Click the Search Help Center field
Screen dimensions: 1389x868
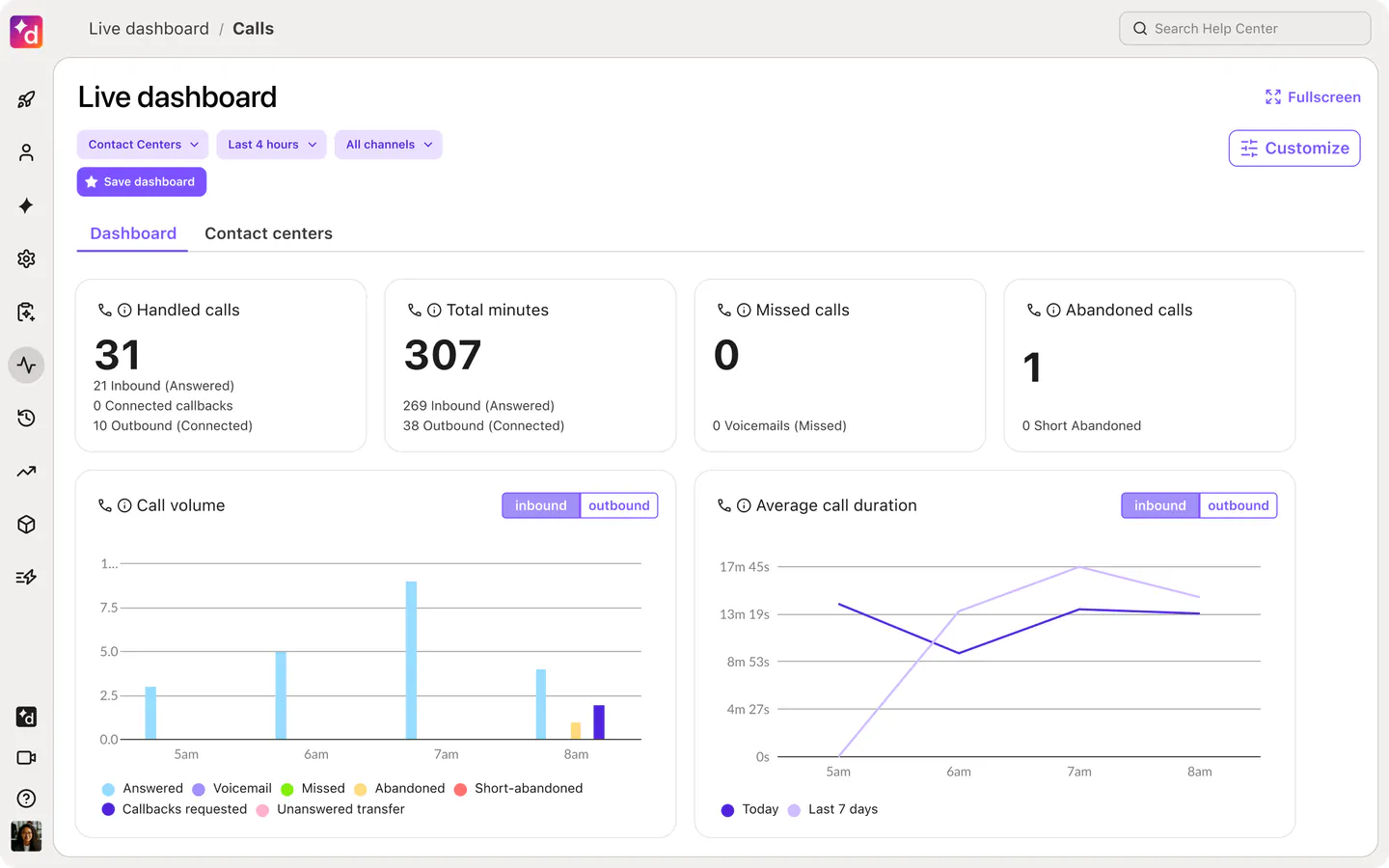tap(1245, 29)
